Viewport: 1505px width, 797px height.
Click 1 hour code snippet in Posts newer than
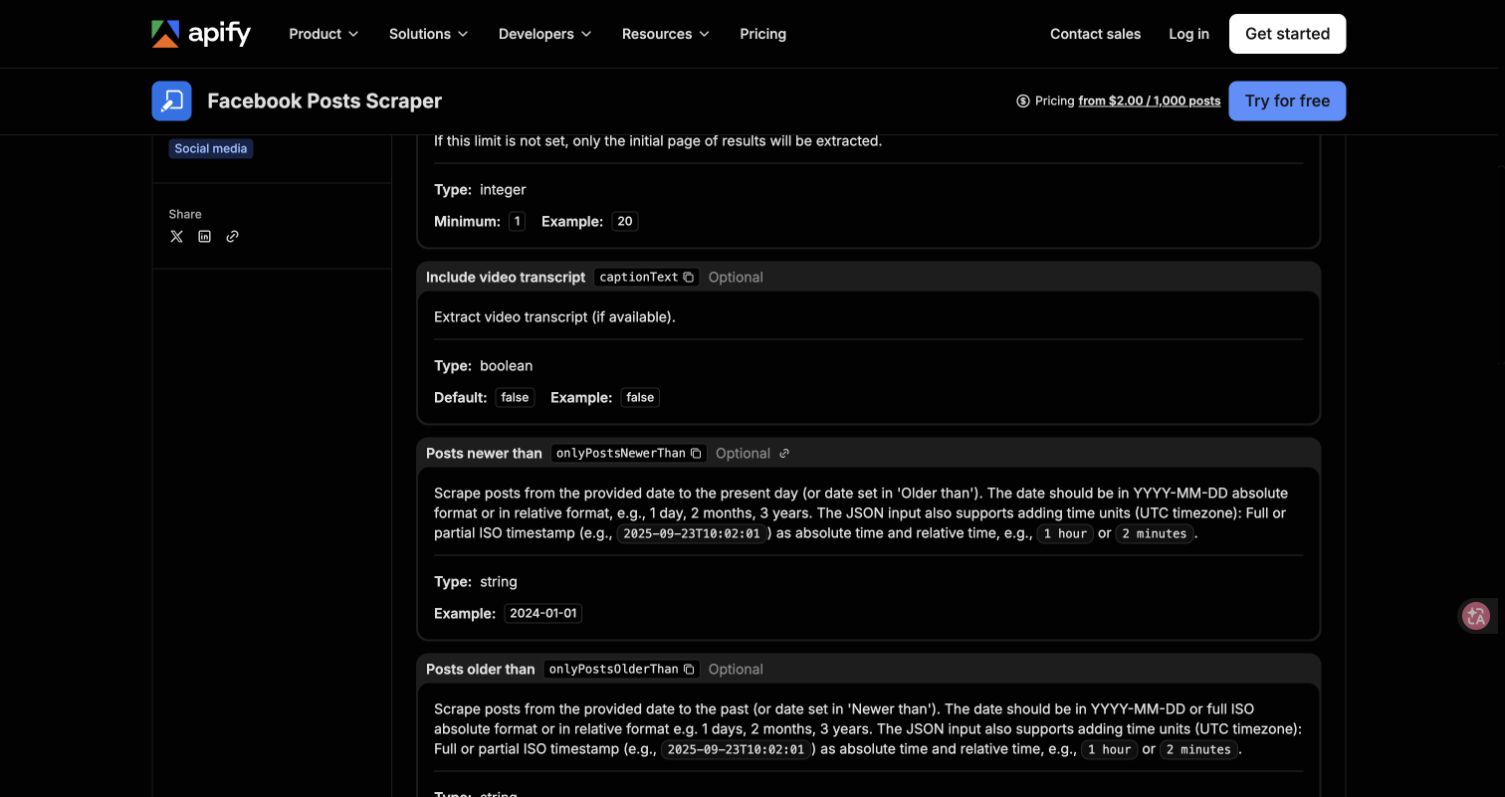tap(1065, 533)
